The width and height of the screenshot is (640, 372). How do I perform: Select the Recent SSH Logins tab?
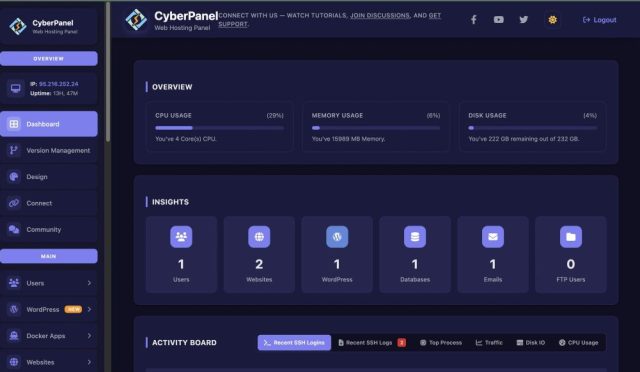tap(294, 343)
